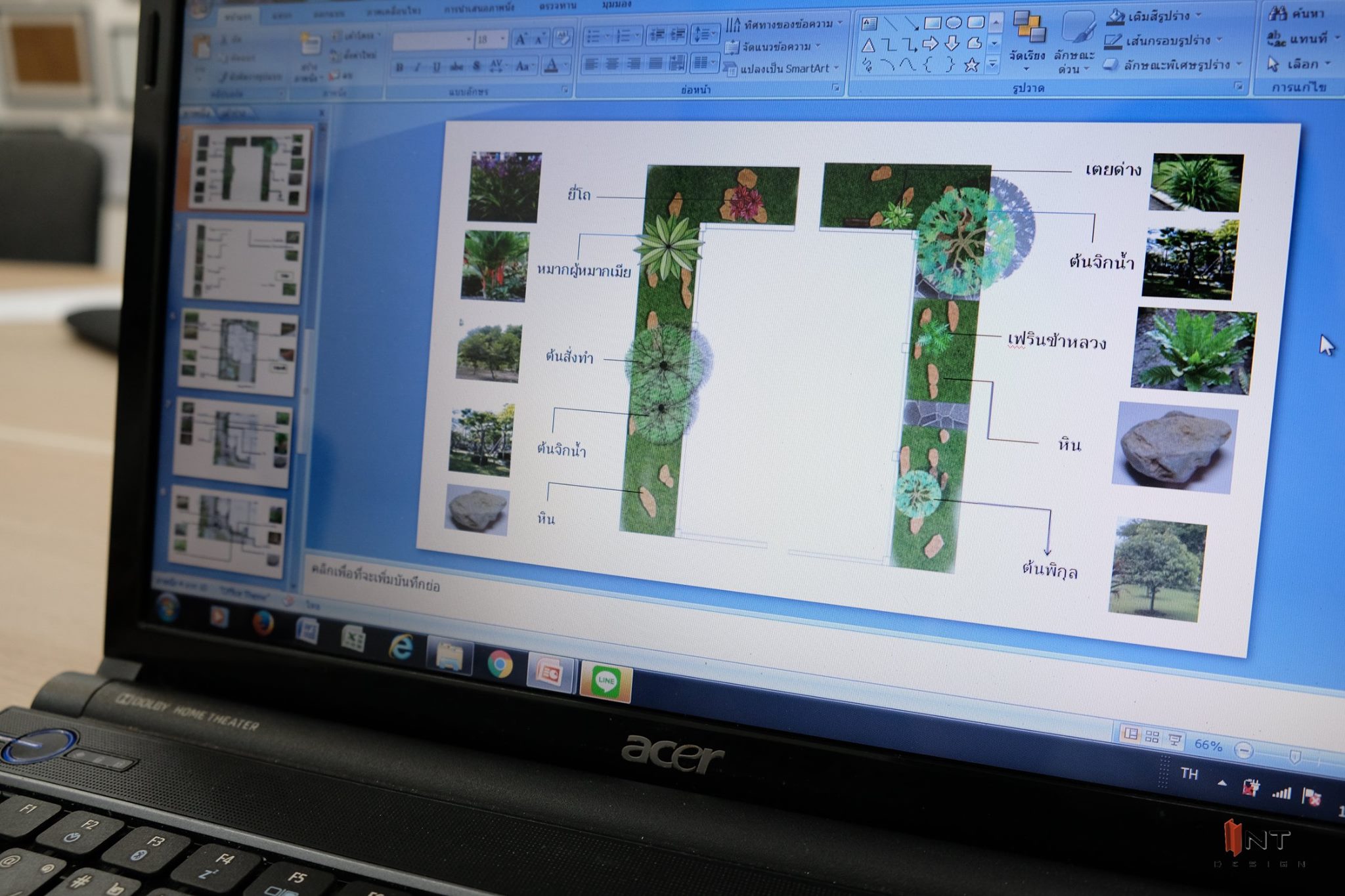Click the Find binoculars button ค้นหา
1345x896 pixels.
tap(1296, 13)
